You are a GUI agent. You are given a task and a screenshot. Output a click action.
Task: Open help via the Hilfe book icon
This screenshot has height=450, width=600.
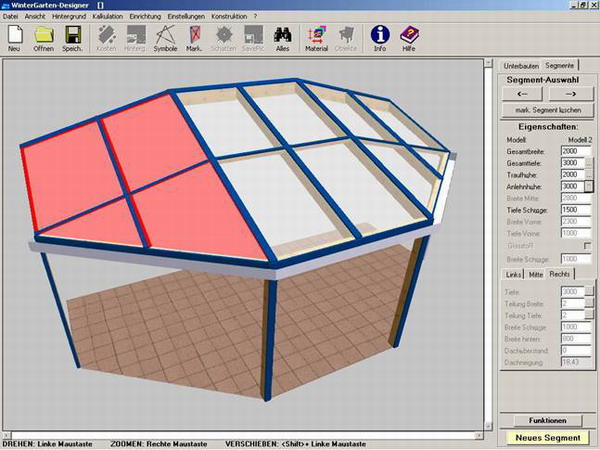(x=409, y=38)
